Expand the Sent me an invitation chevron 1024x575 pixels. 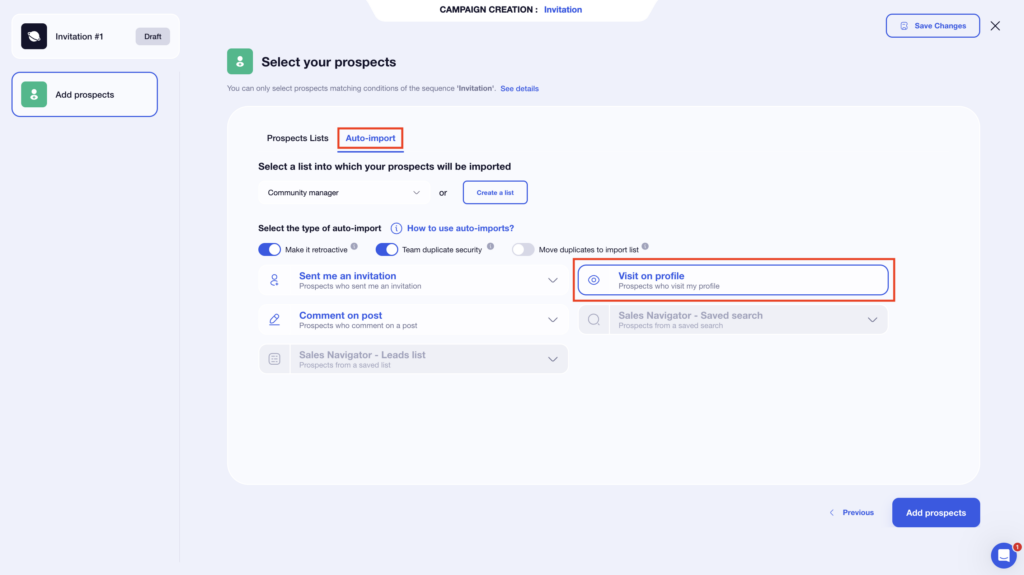(553, 280)
